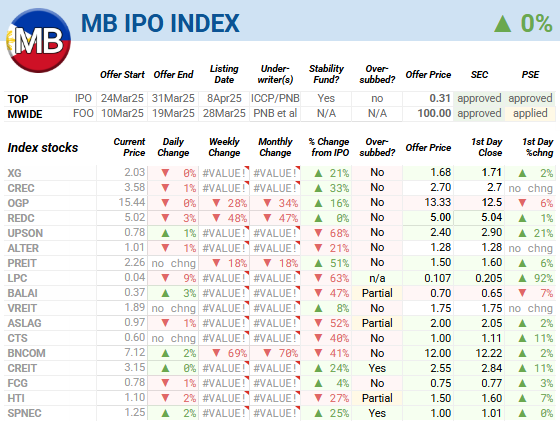Click the ICCP/PNB underwriter cell
This screenshot has height=429, width=560.
click(275, 98)
